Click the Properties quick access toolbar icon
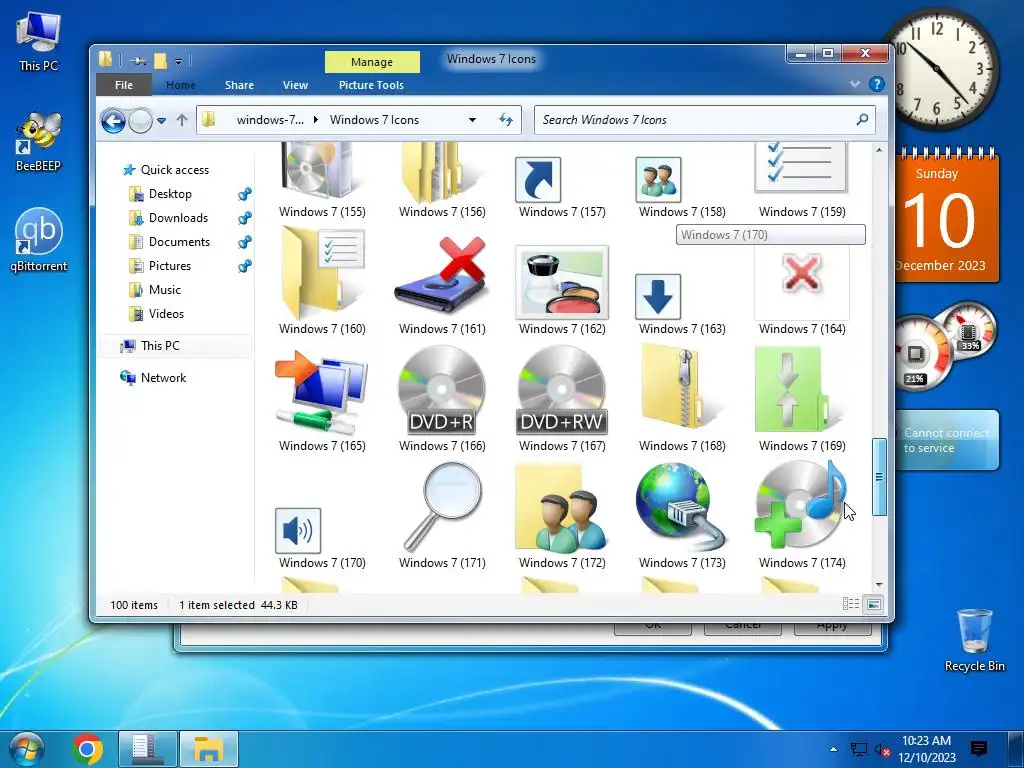Image resolution: width=1024 pixels, height=768 pixels. pyautogui.click(x=137, y=61)
